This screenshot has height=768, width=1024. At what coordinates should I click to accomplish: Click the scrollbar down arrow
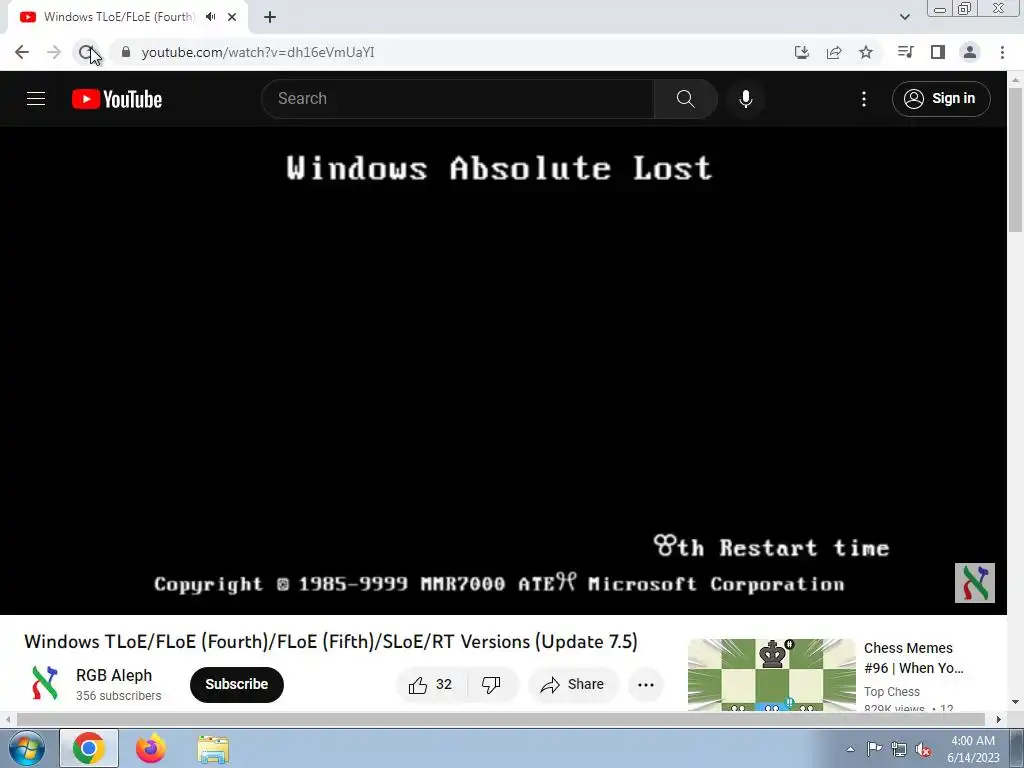pyautogui.click(x=1015, y=703)
